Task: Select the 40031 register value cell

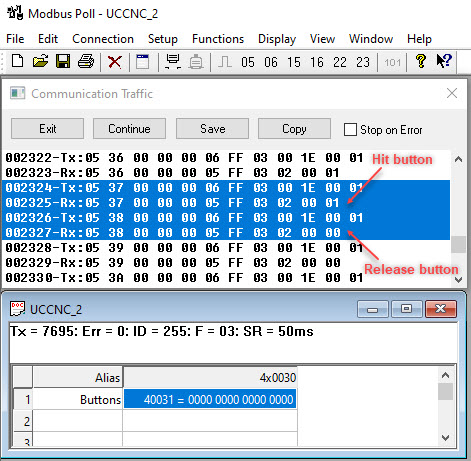Action: tap(210, 399)
